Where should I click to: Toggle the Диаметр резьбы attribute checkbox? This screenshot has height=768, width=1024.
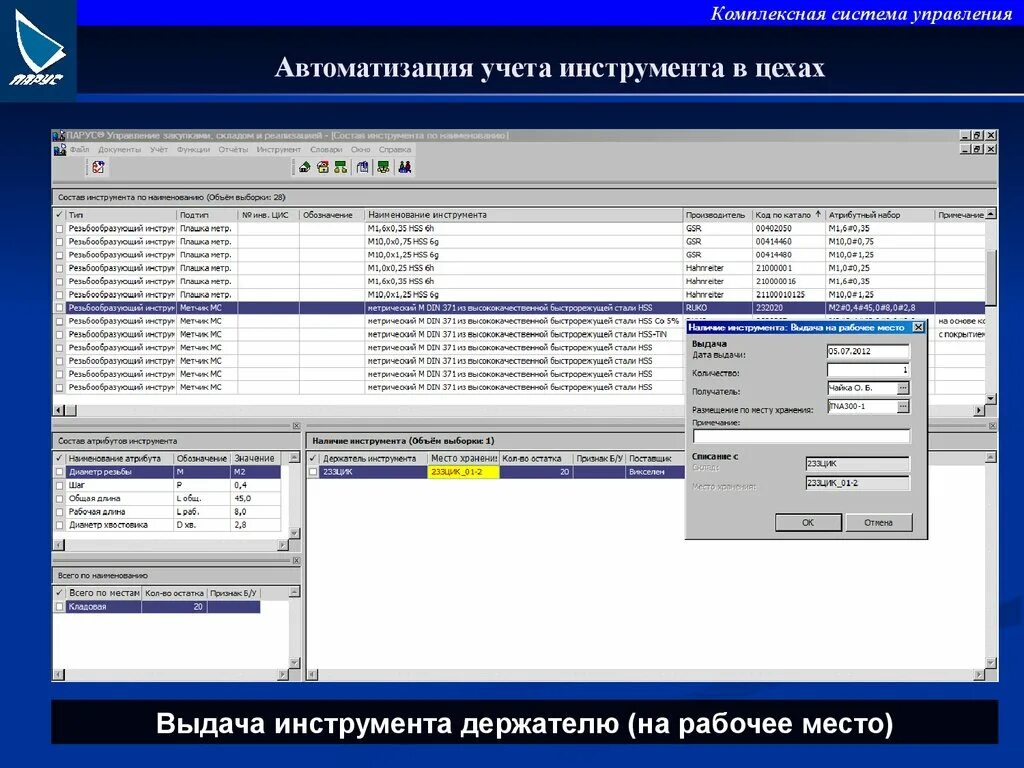pyautogui.click(x=59, y=472)
